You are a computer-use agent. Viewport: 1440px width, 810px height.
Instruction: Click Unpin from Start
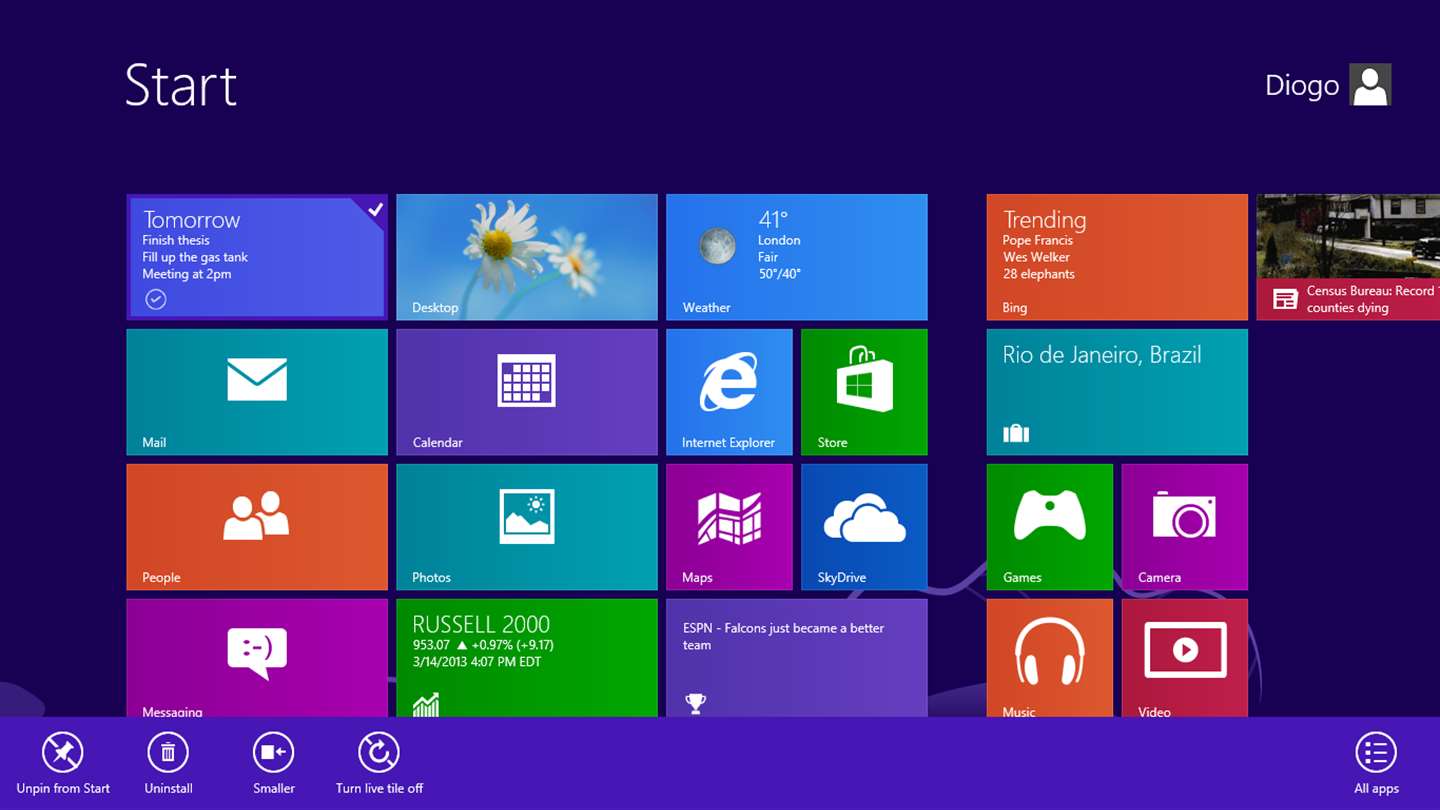click(63, 765)
